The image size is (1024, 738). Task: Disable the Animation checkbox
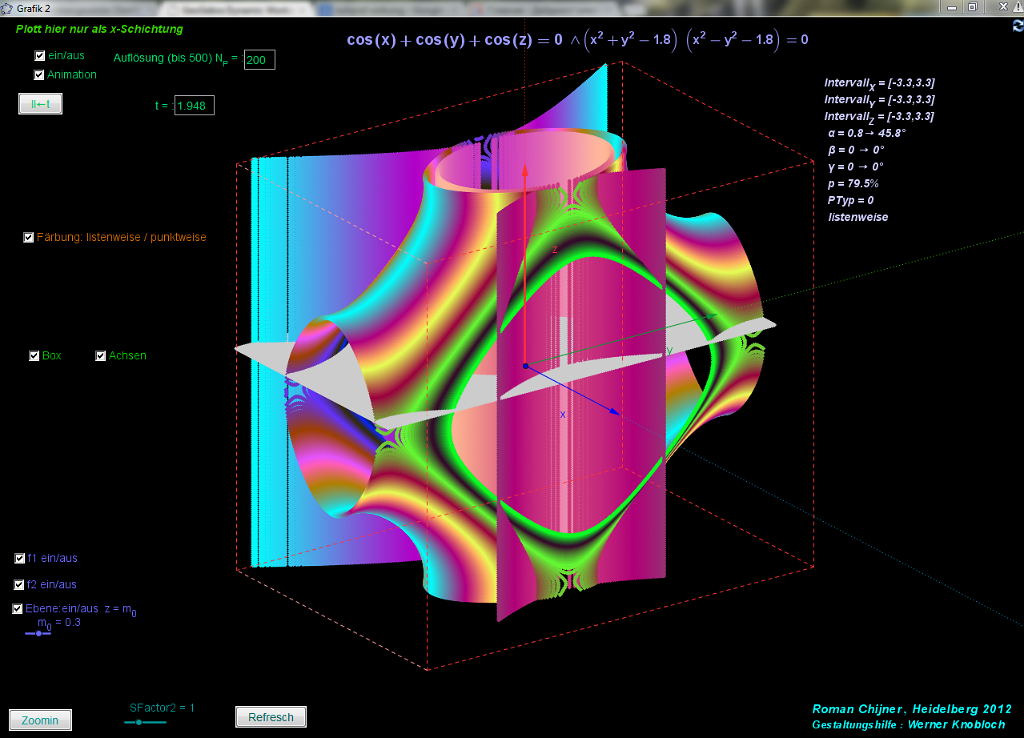39,75
